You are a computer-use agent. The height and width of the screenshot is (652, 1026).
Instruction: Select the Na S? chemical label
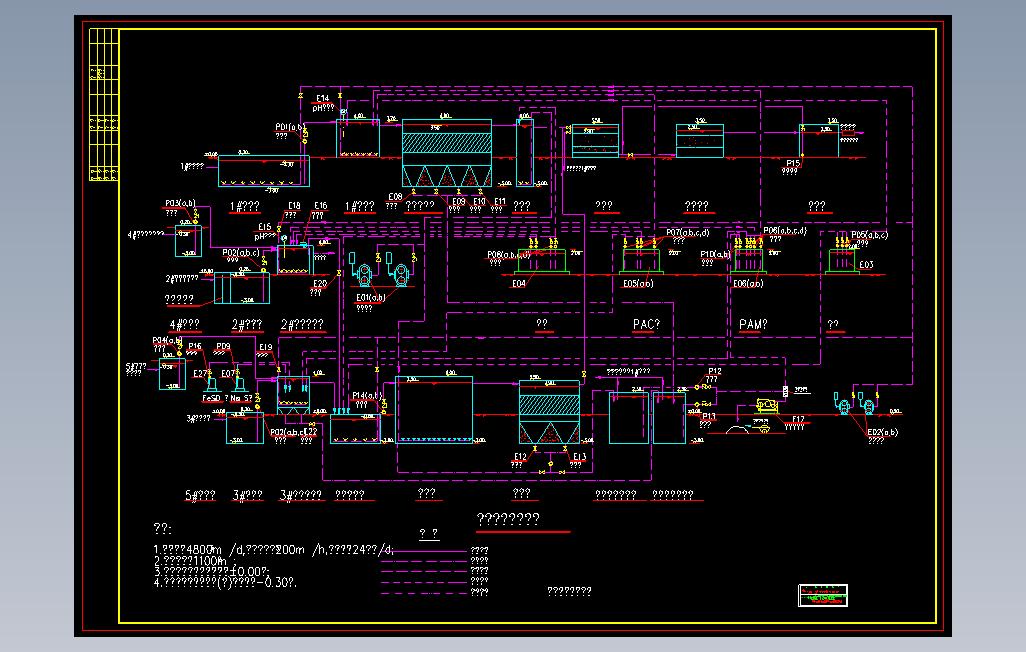241,398
